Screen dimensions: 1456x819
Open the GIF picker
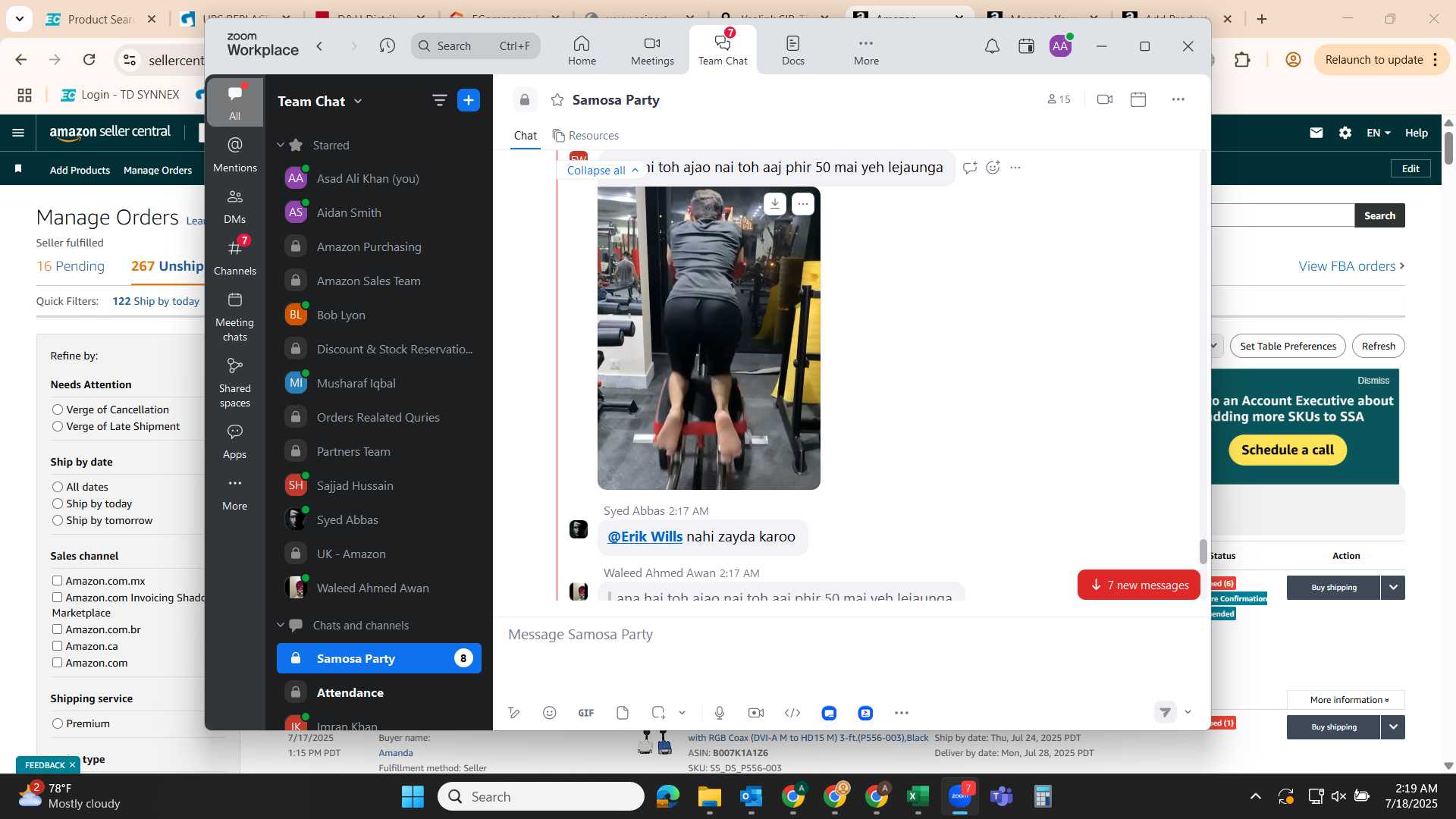pos(586,713)
